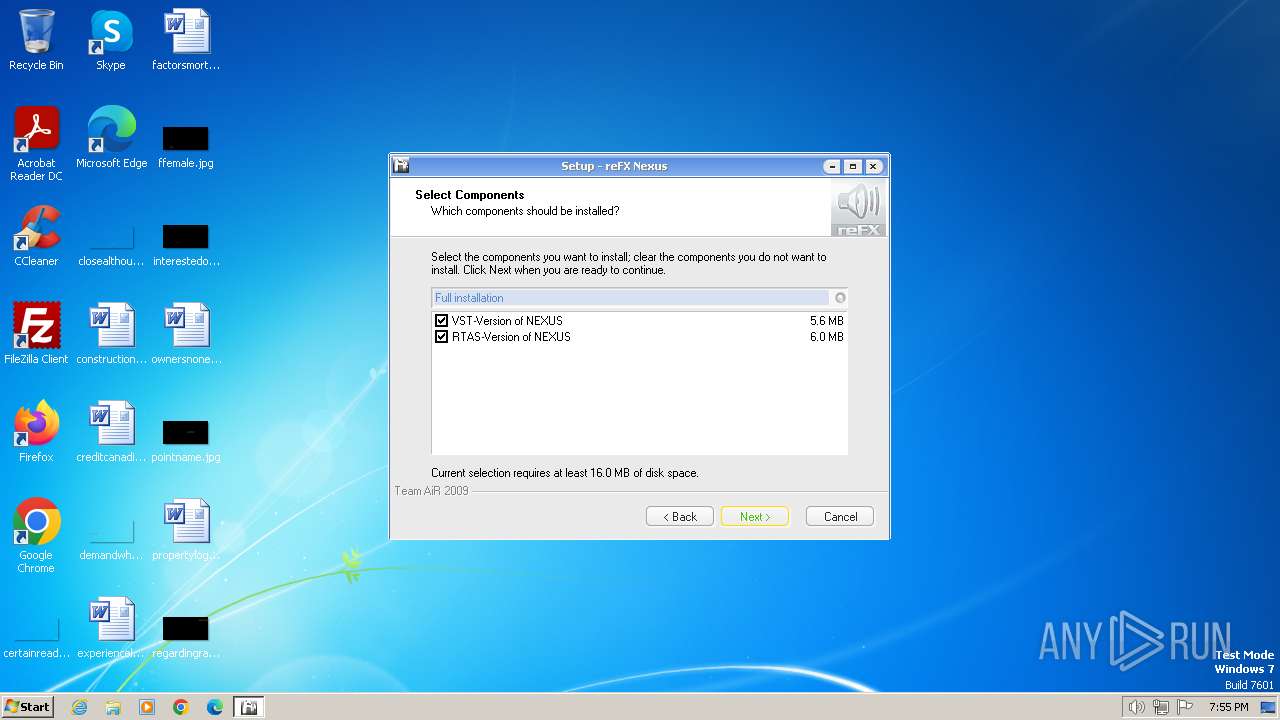
Task: Open the certainread desktop file
Action: pyautogui.click(x=36, y=638)
